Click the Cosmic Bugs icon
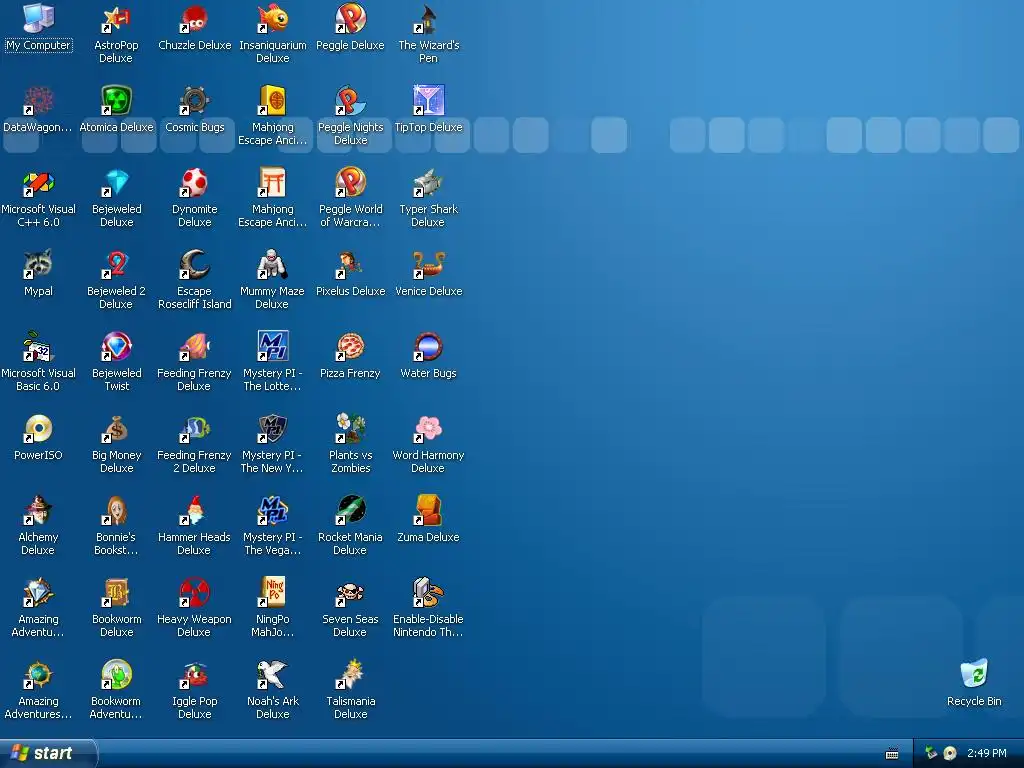 pos(194,101)
